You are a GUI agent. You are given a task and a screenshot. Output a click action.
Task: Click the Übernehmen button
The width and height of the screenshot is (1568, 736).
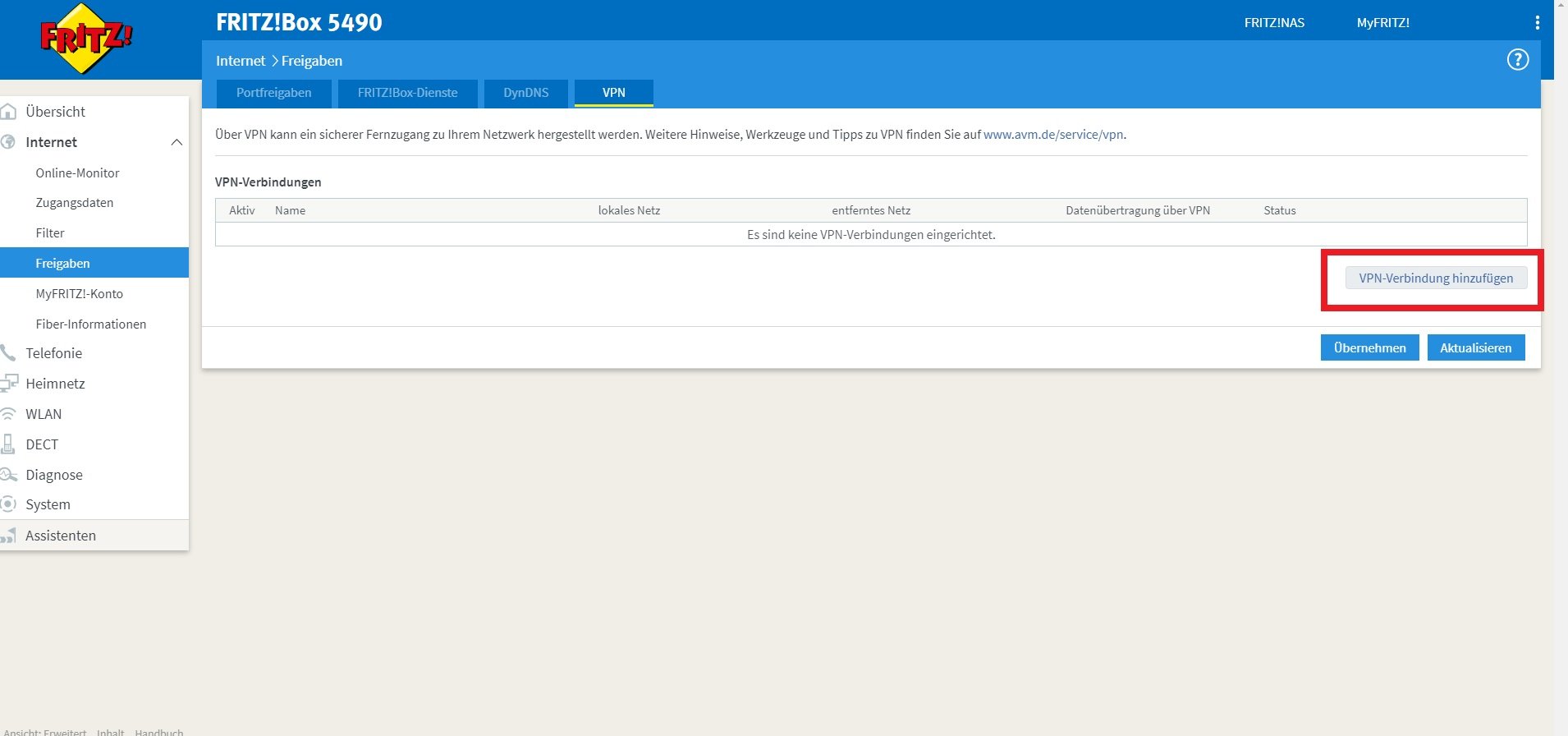pyautogui.click(x=1370, y=347)
